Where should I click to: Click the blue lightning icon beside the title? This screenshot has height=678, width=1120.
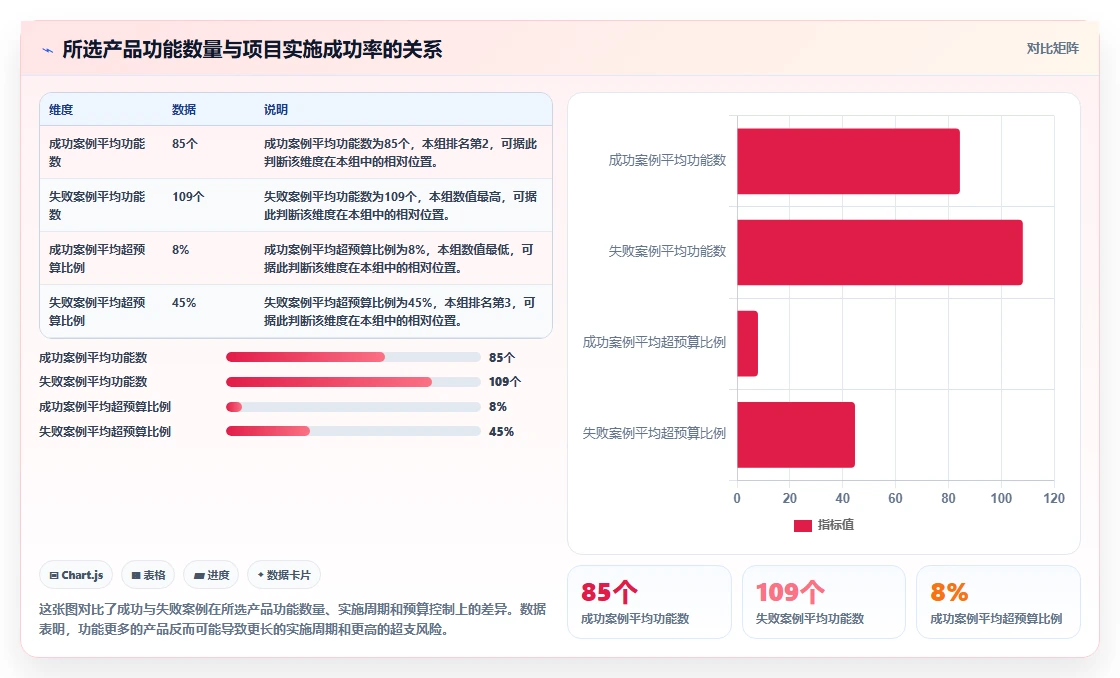[x=48, y=50]
